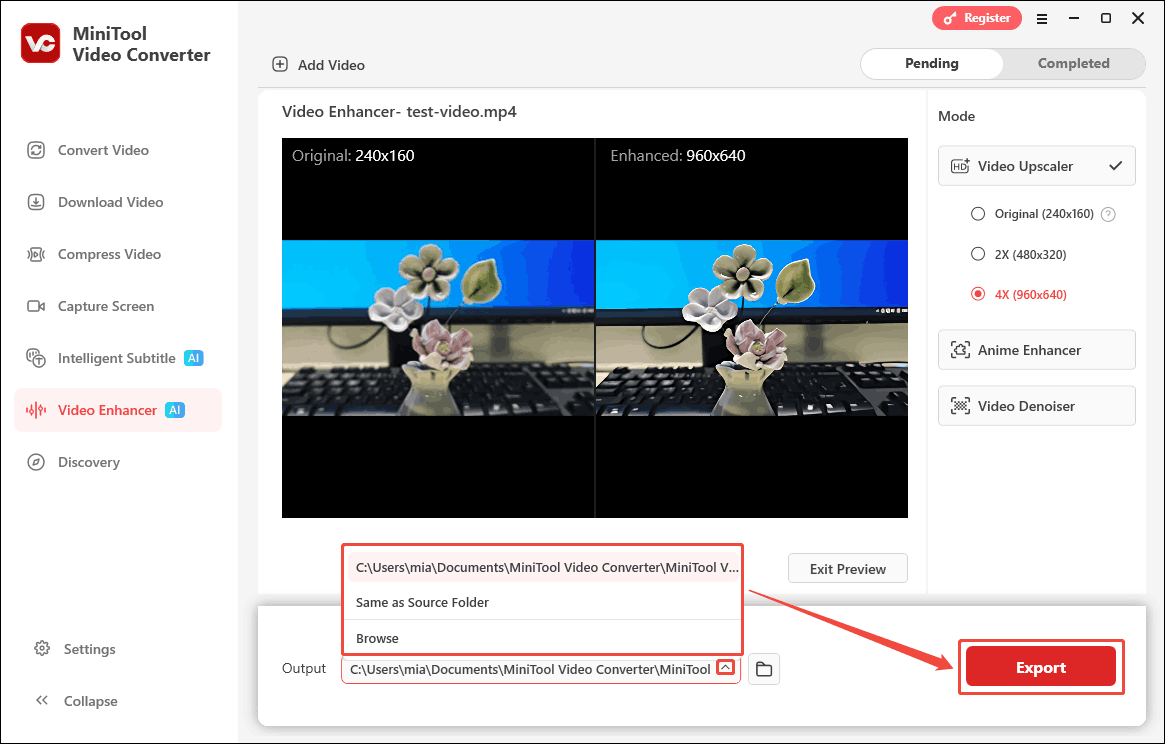Click the Export button
The image size is (1165, 744).
[1041, 666]
